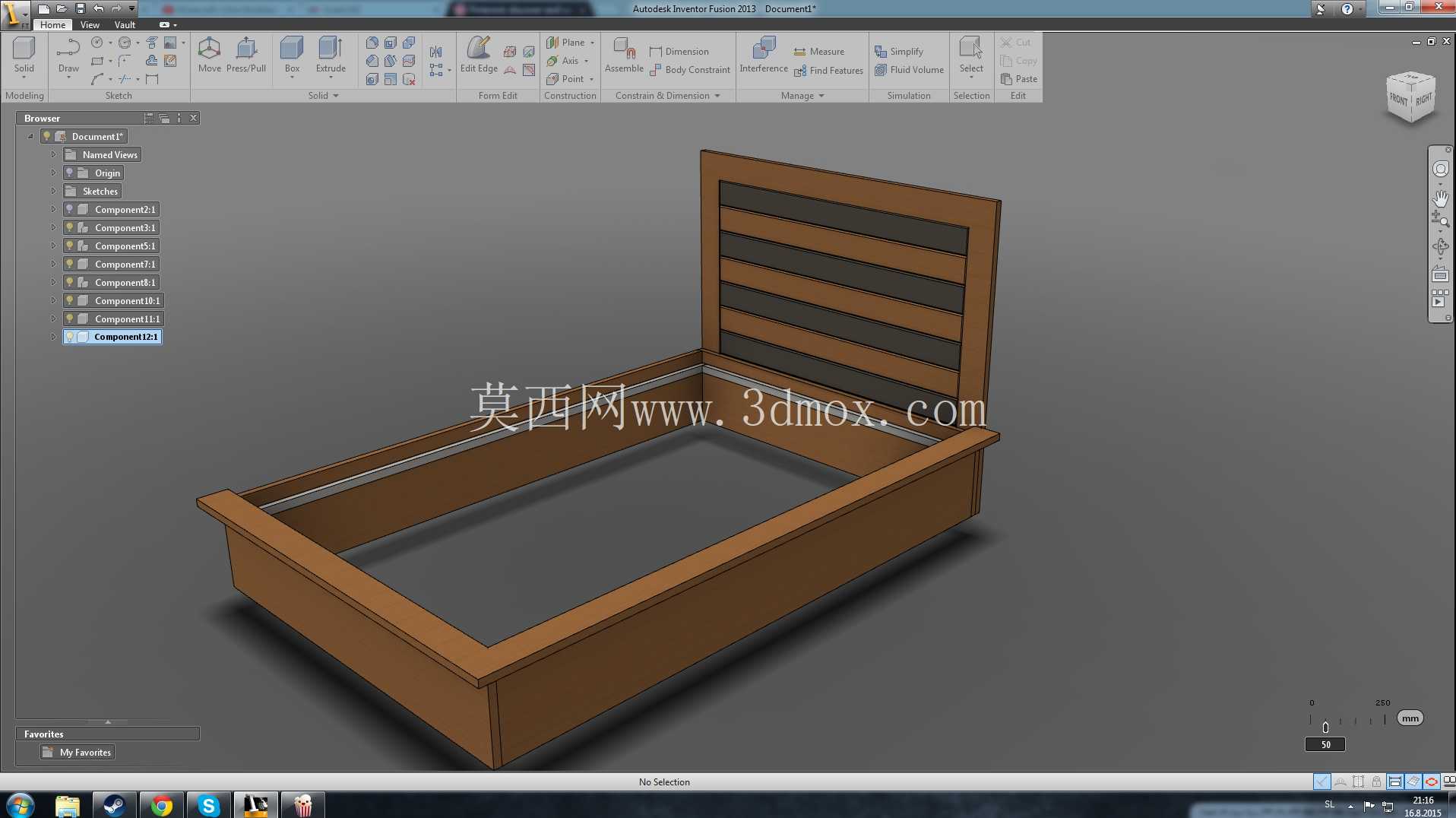Click the Undo arrow

[99, 8]
